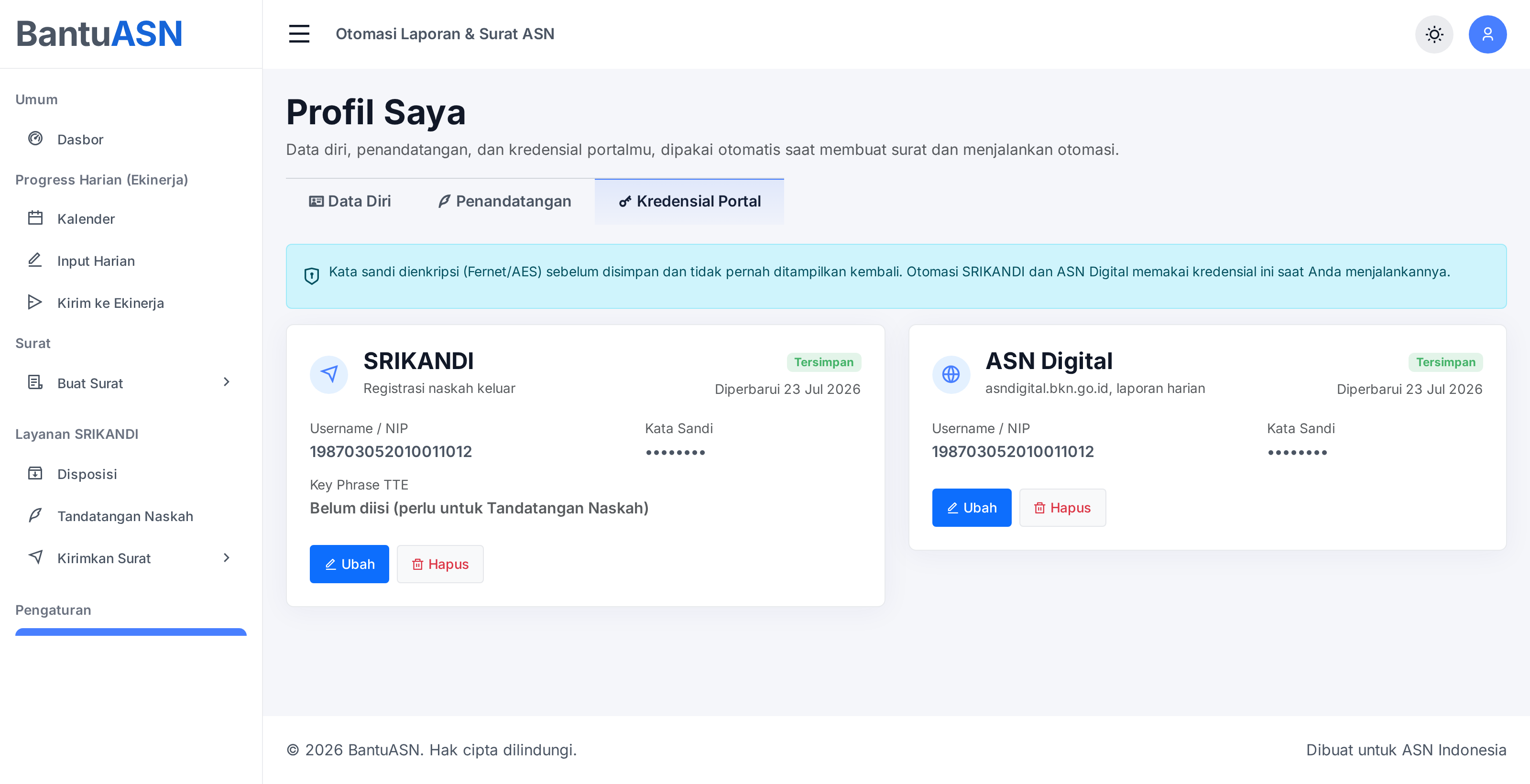The width and height of the screenshot is (1530, 784).
Task: Click the masked Kata Sandi on SRIKANDI card
Action: 675,452
